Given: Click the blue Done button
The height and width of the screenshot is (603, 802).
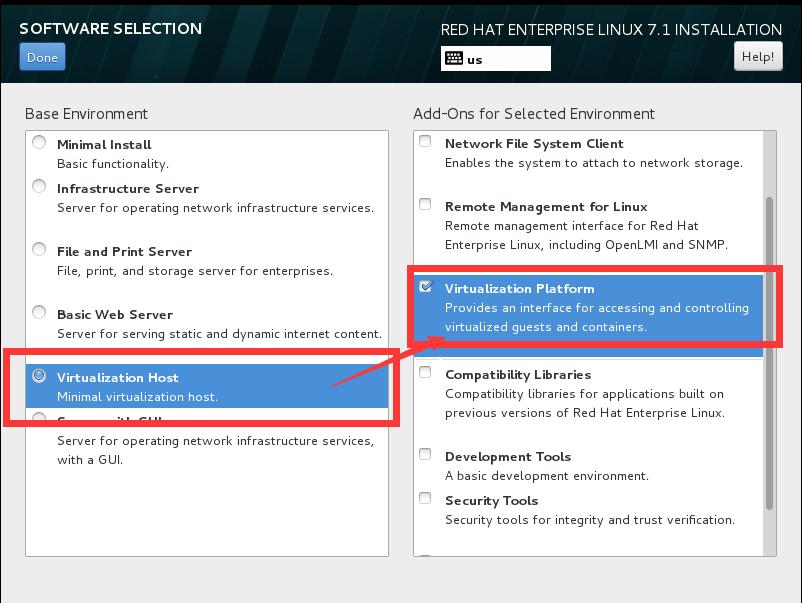Looking at the screenshot, I should [42, 57].
